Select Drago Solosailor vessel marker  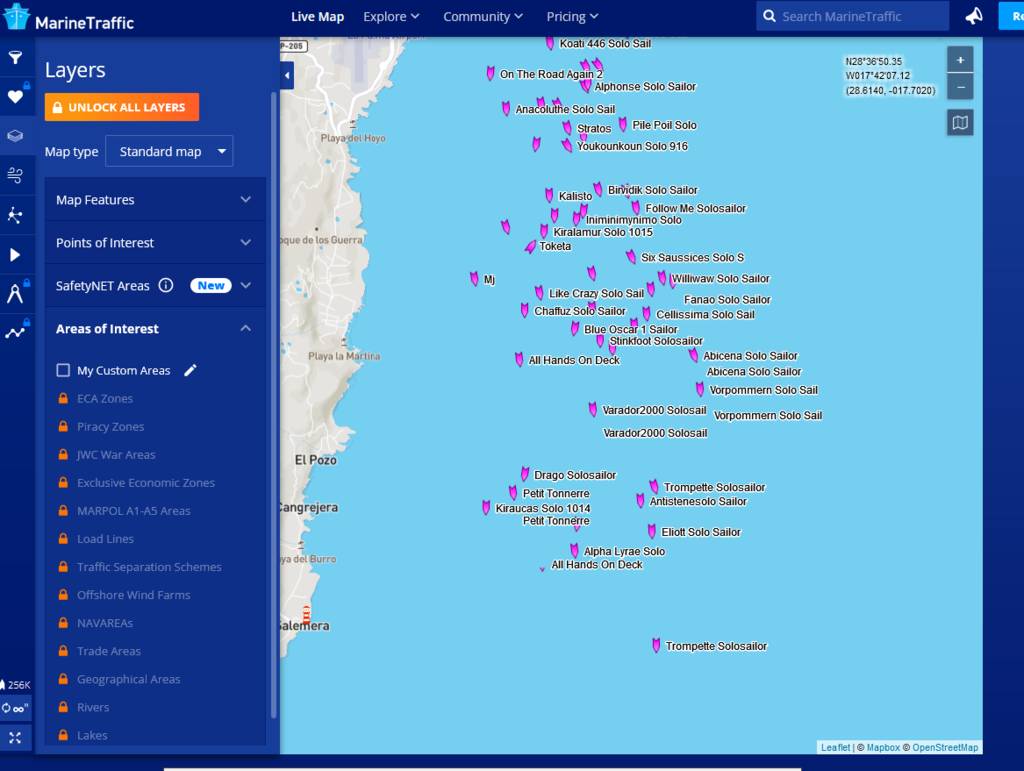click(x=525, y=473)
